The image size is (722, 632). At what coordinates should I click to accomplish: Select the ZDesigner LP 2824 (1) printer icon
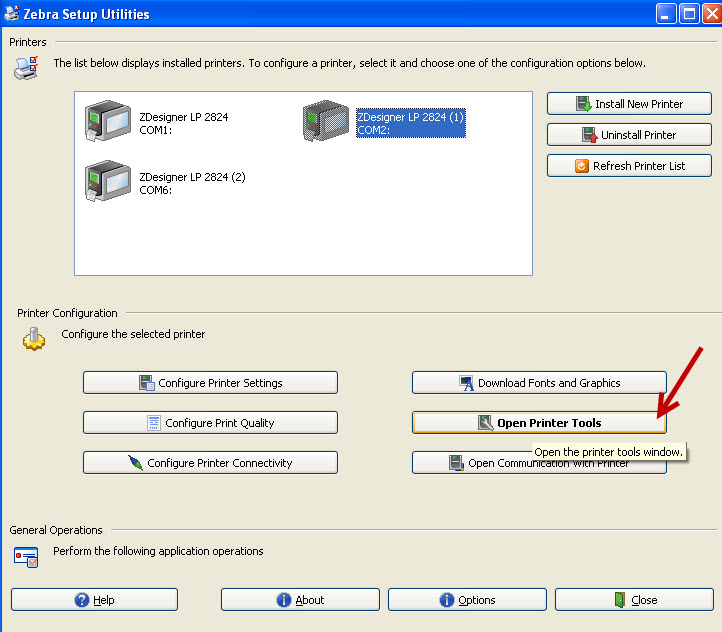tap(326, 123)
